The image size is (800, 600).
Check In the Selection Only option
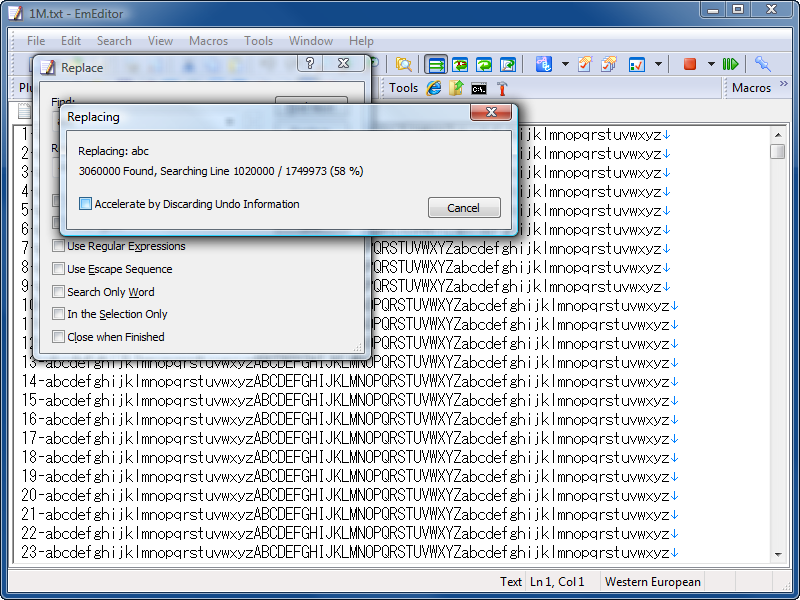[59, 314]
